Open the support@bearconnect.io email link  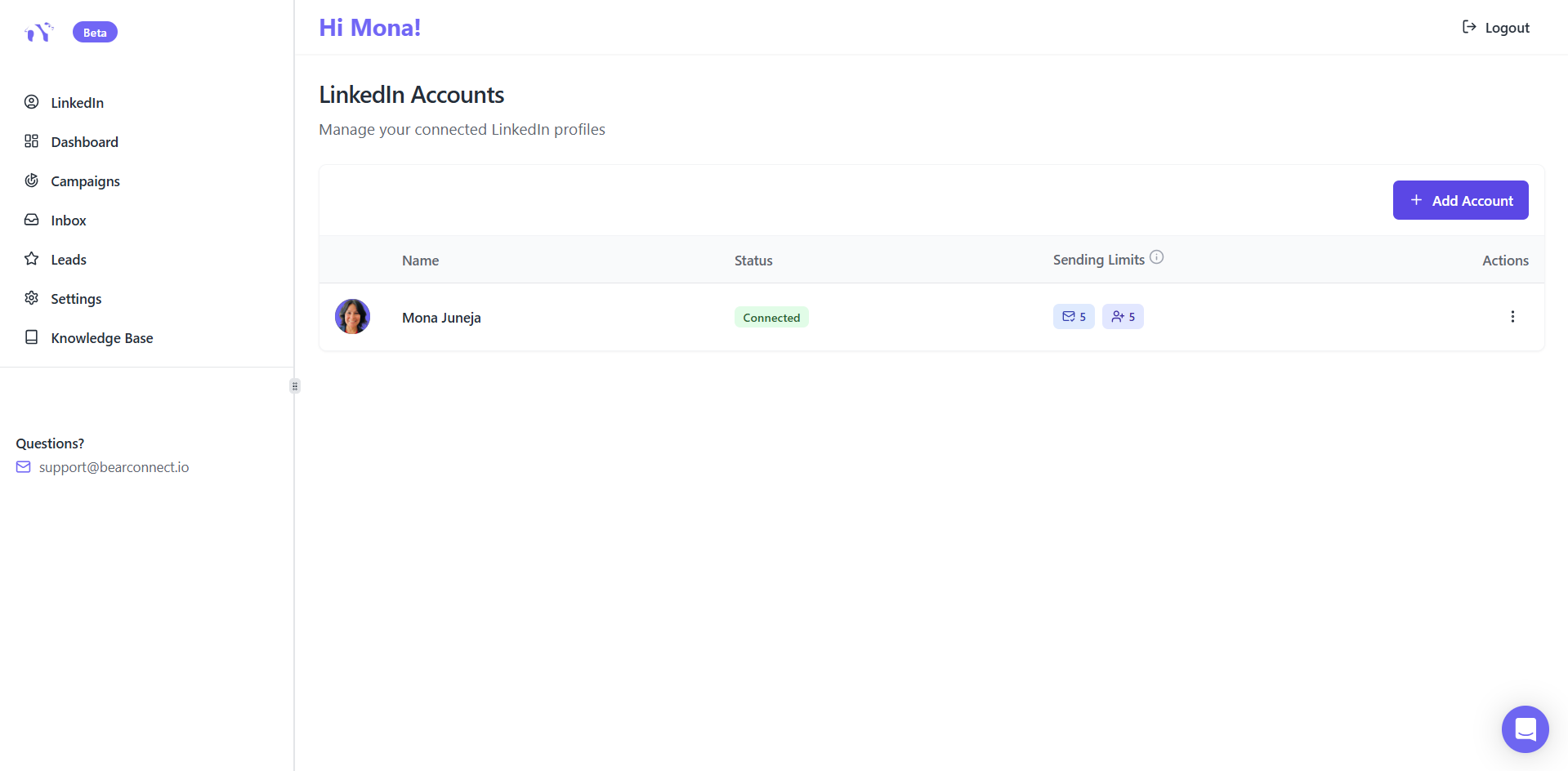114,466
